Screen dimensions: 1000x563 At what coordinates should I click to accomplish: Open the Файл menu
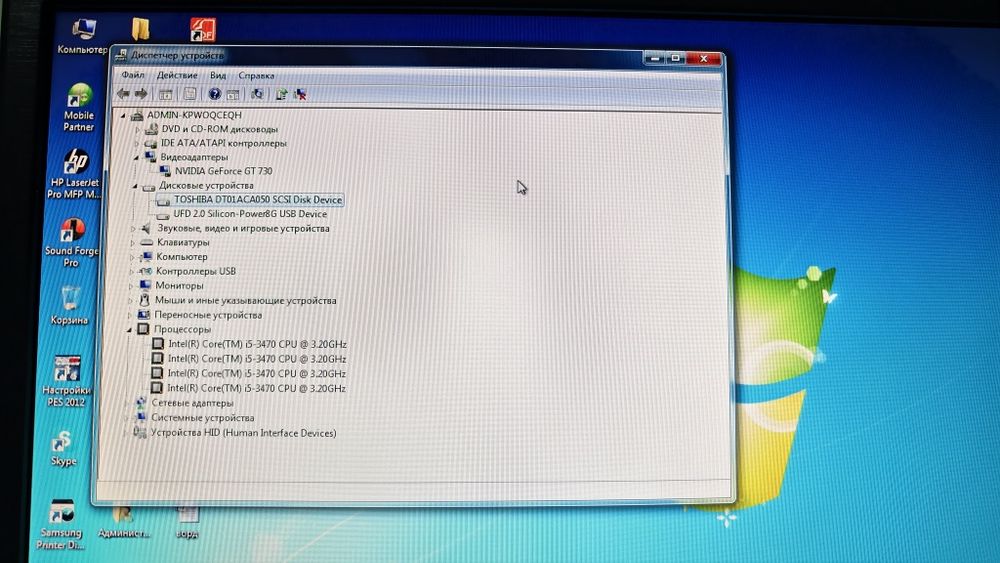(x=133, y=75)
